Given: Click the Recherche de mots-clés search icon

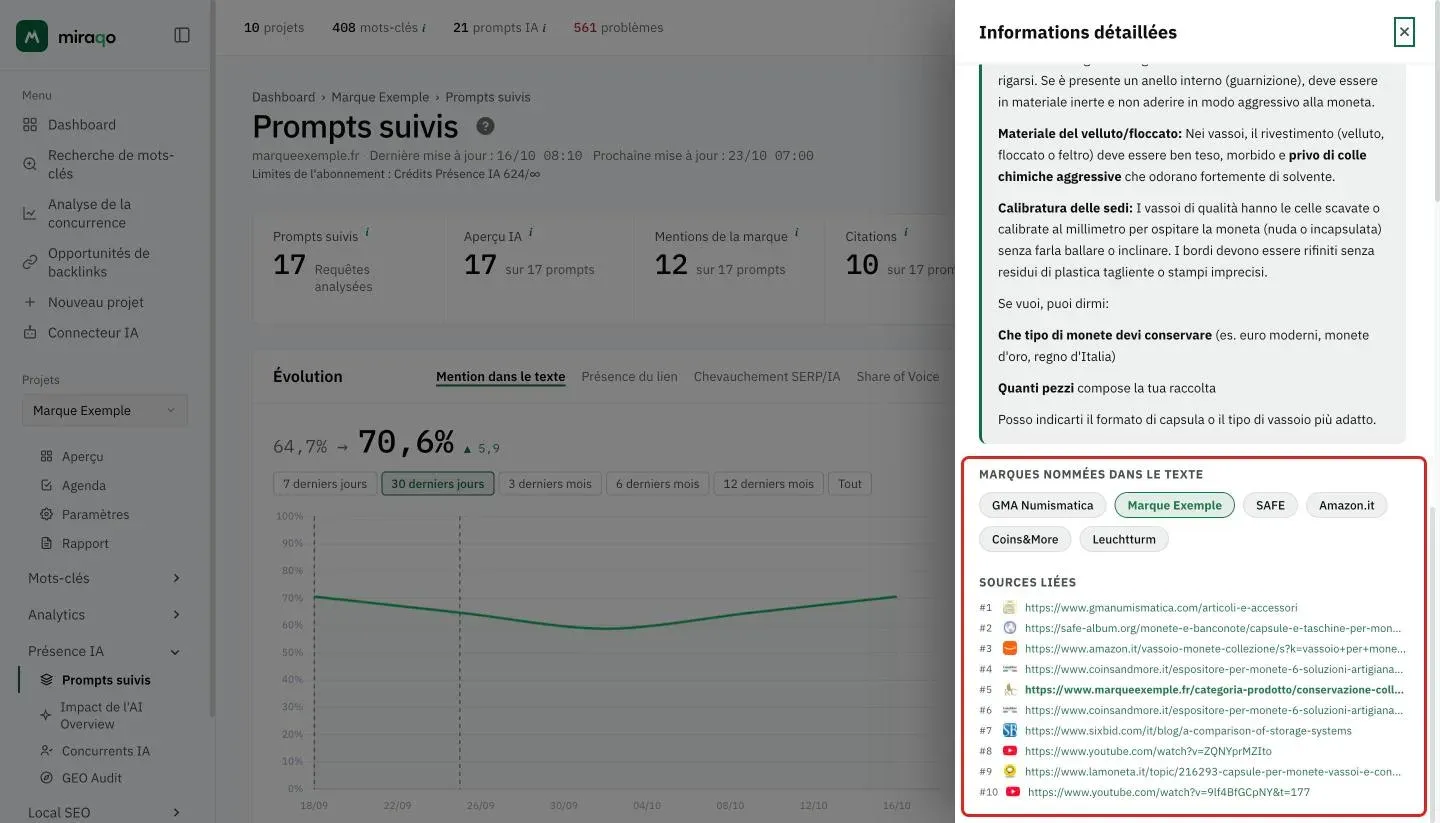Looking at the screenshot, I should pos(29,164).
